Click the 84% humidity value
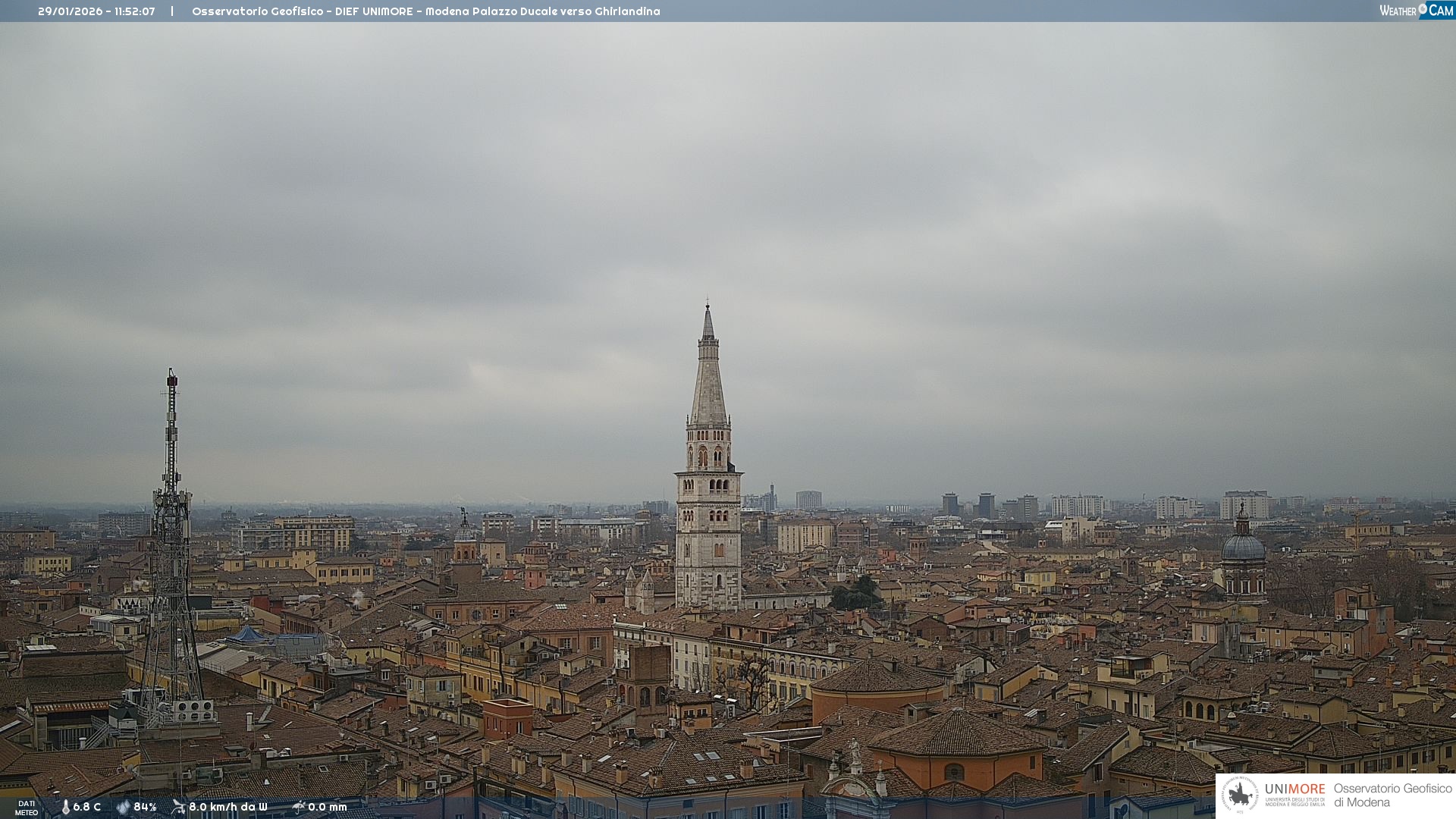 145,807
